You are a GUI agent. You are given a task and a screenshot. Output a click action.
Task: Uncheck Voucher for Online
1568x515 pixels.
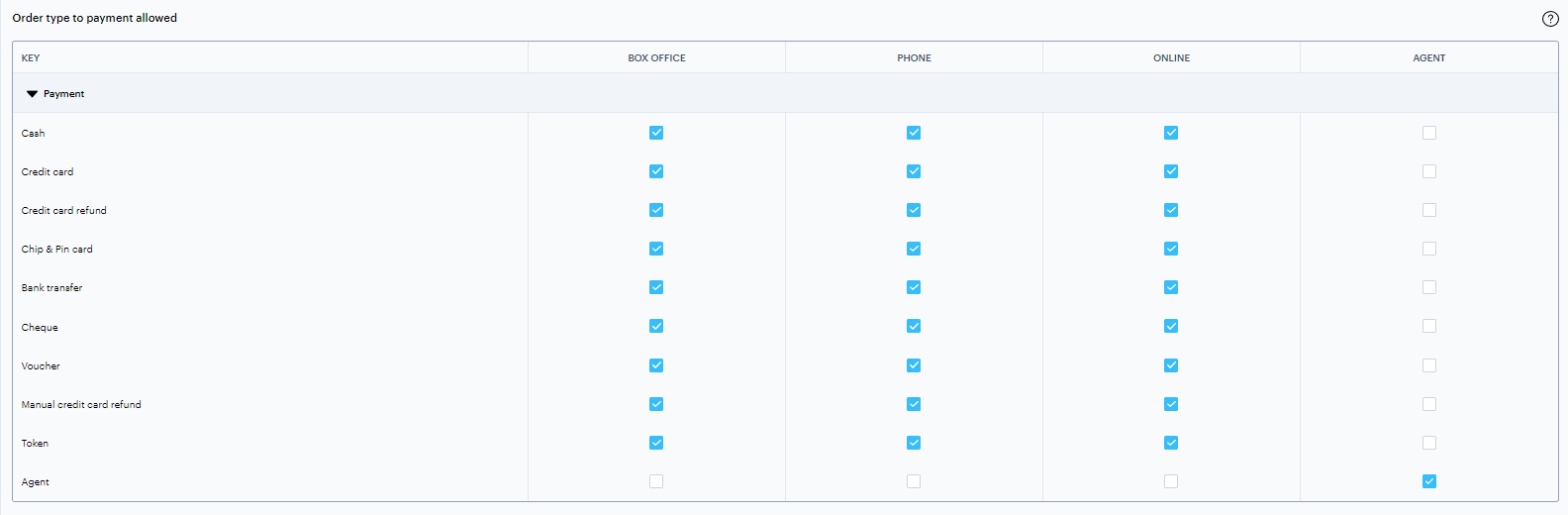(1171, 365)
